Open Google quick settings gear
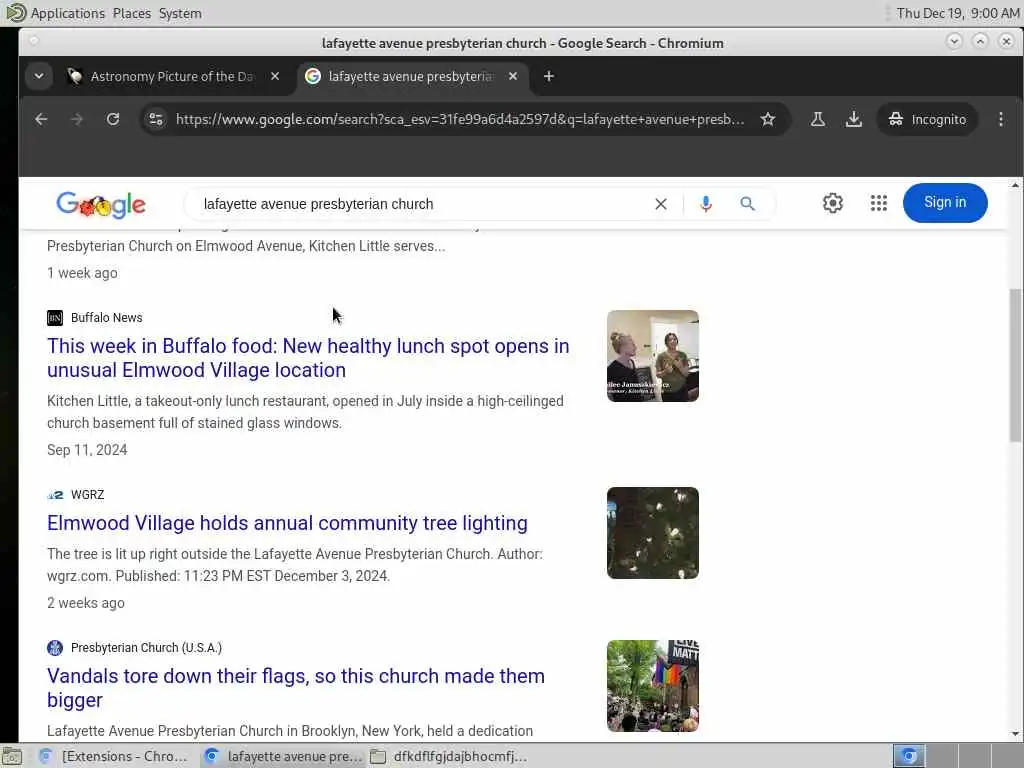1024x768 pixels. pyautogui.click(x=833, y=203)
